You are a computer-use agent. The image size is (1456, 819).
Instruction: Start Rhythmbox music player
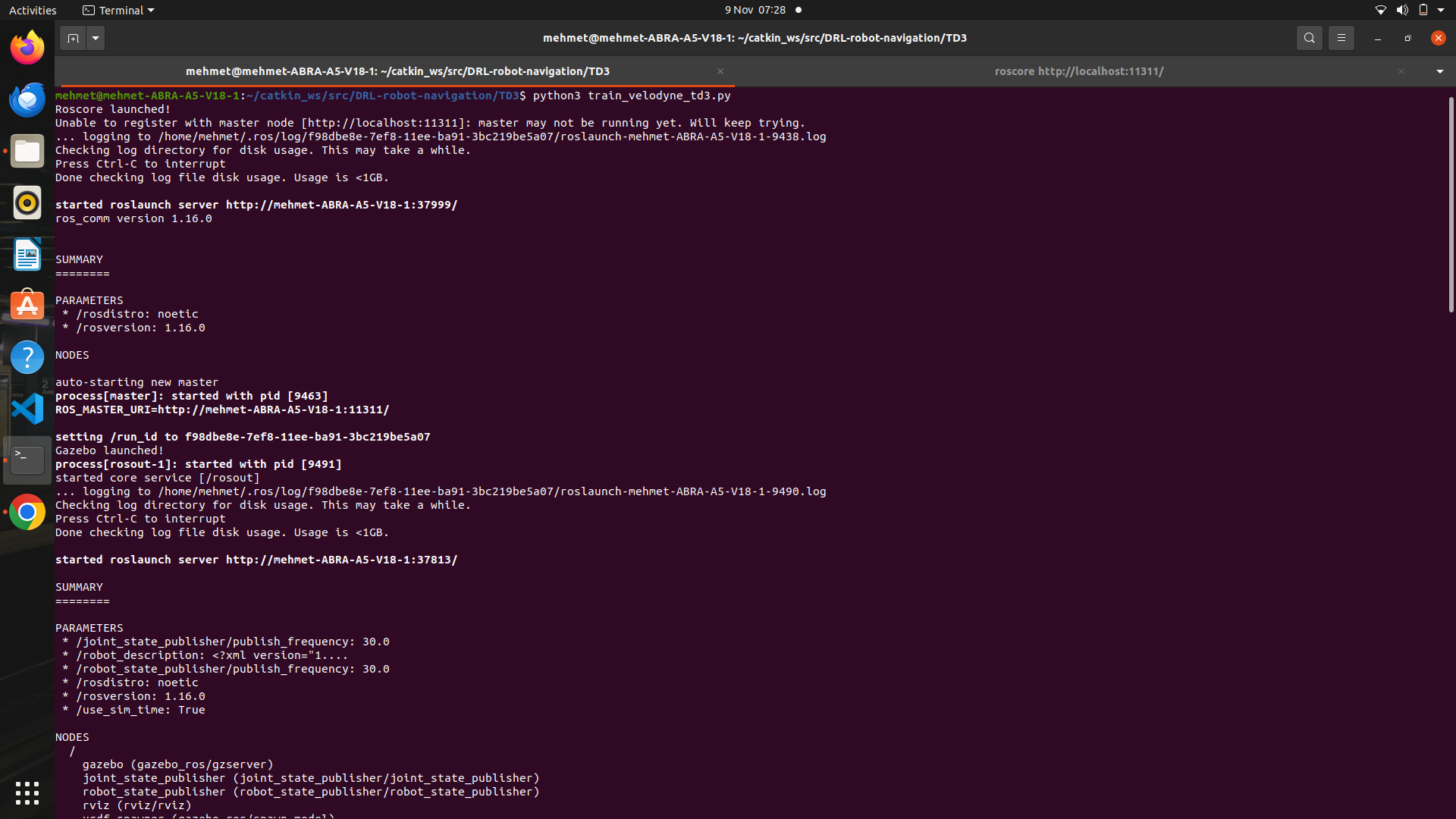tap(27, 202)
